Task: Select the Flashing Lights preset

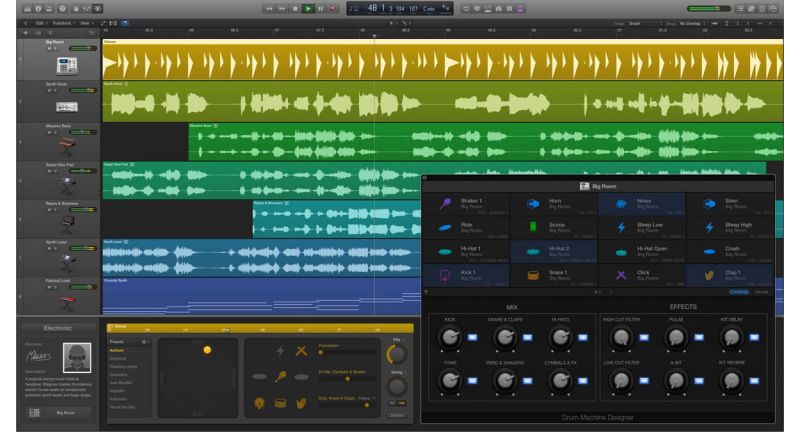Action: pyautogui.click(x=123, y=367)
